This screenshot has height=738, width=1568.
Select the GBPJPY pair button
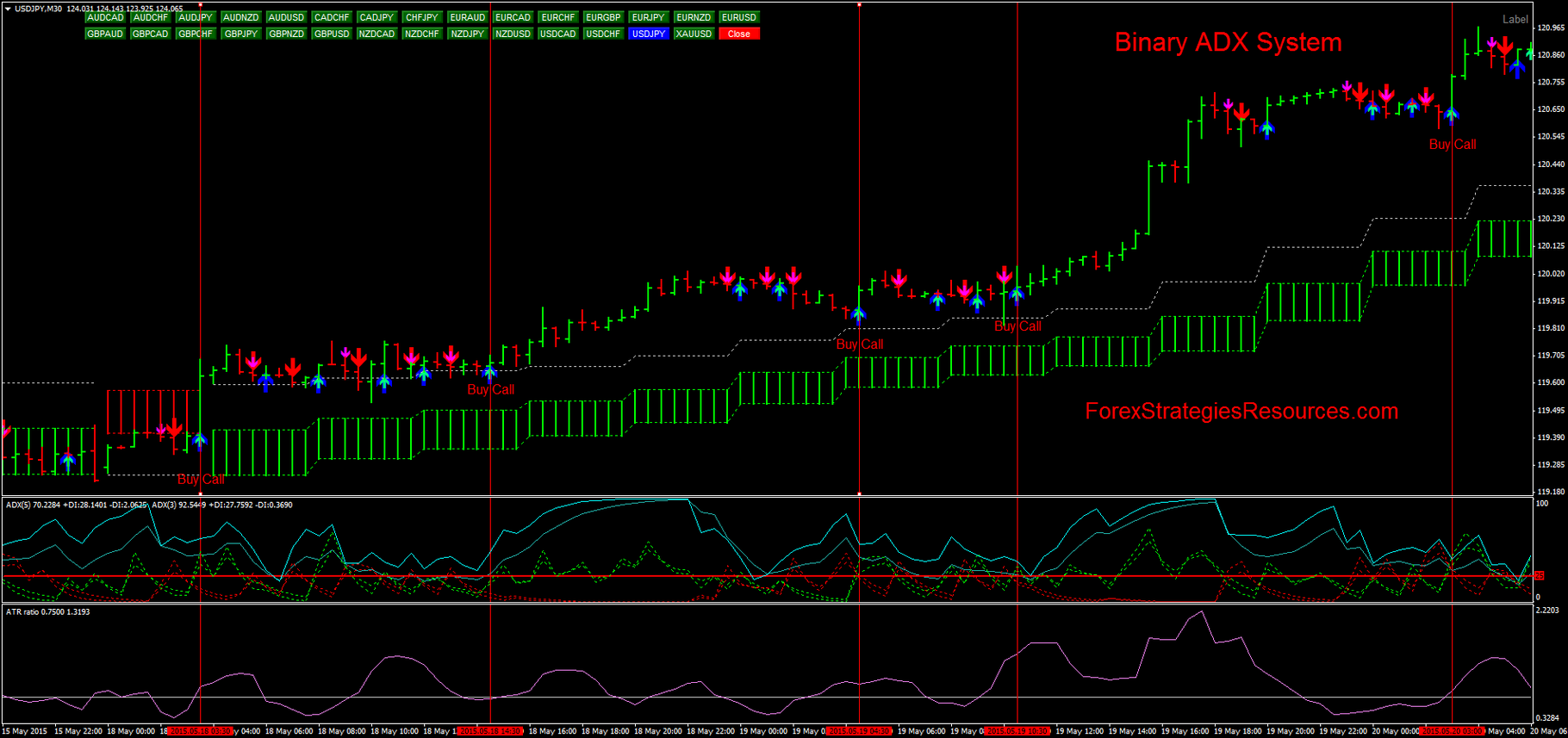(x=241, y=34)
